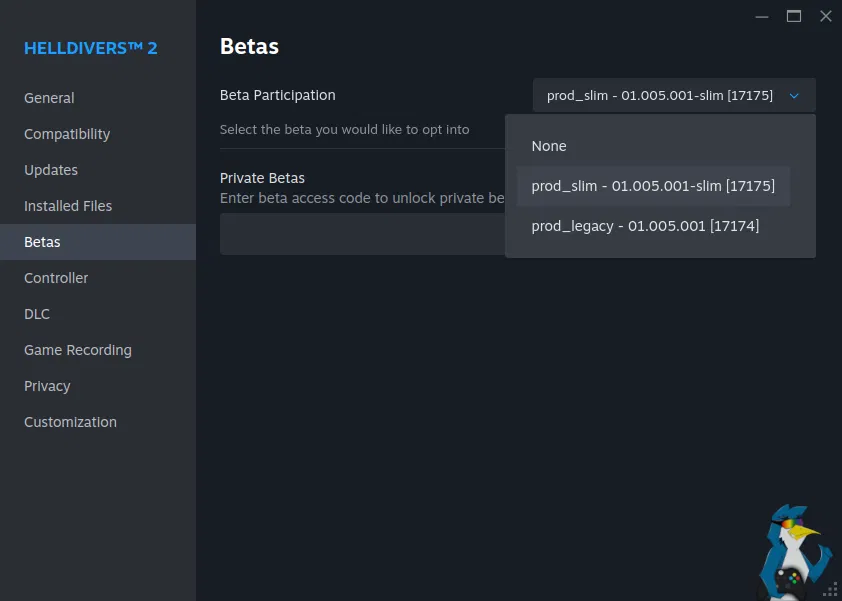
Task: Open the Beta Participation dropdown
Action: click(x=674, y=96)
